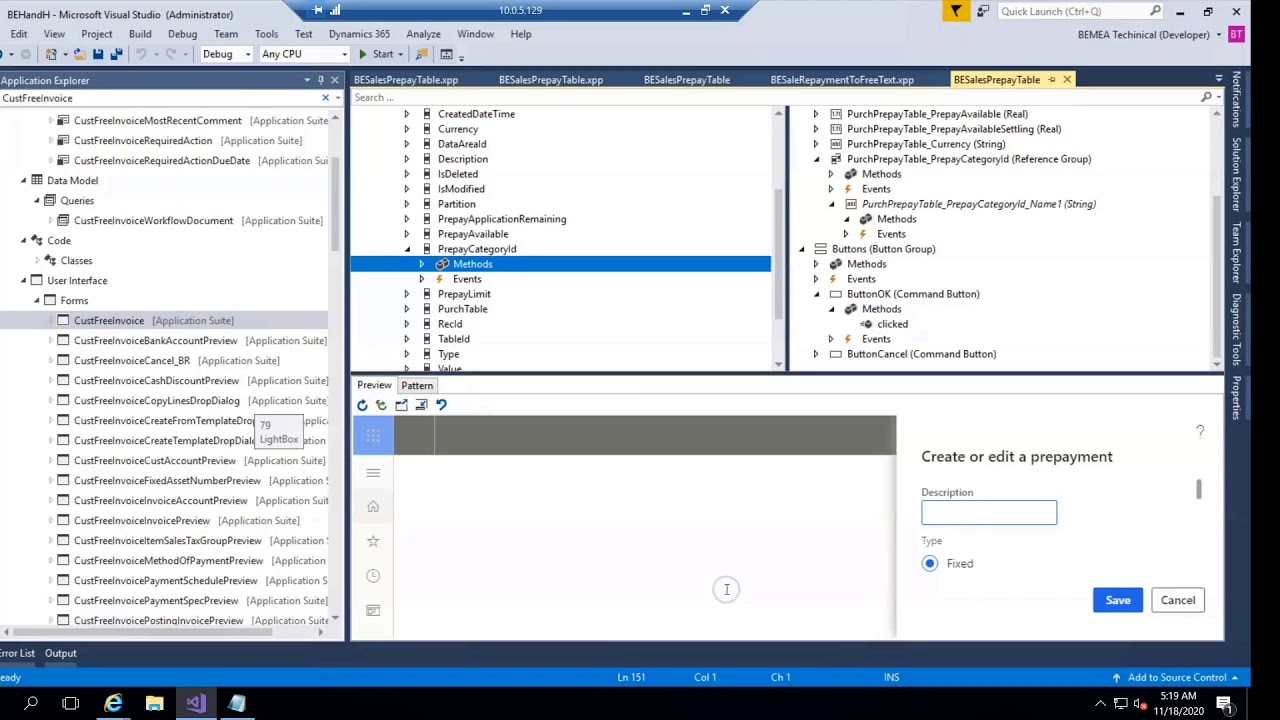
Task: Open the Error List panel tab
Action: (x=17, y=653)
